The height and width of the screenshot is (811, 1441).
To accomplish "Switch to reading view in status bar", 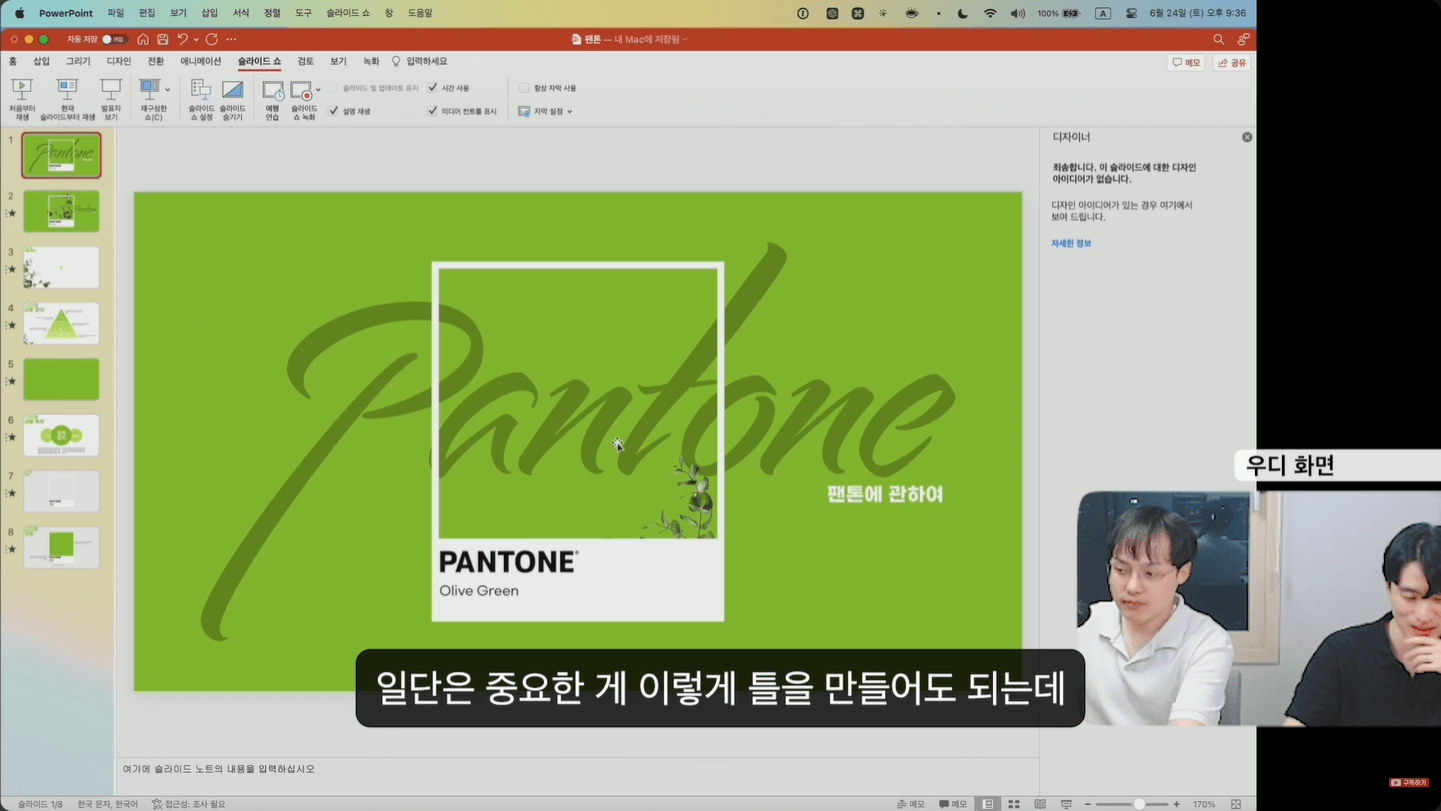I will (1040, 804).
